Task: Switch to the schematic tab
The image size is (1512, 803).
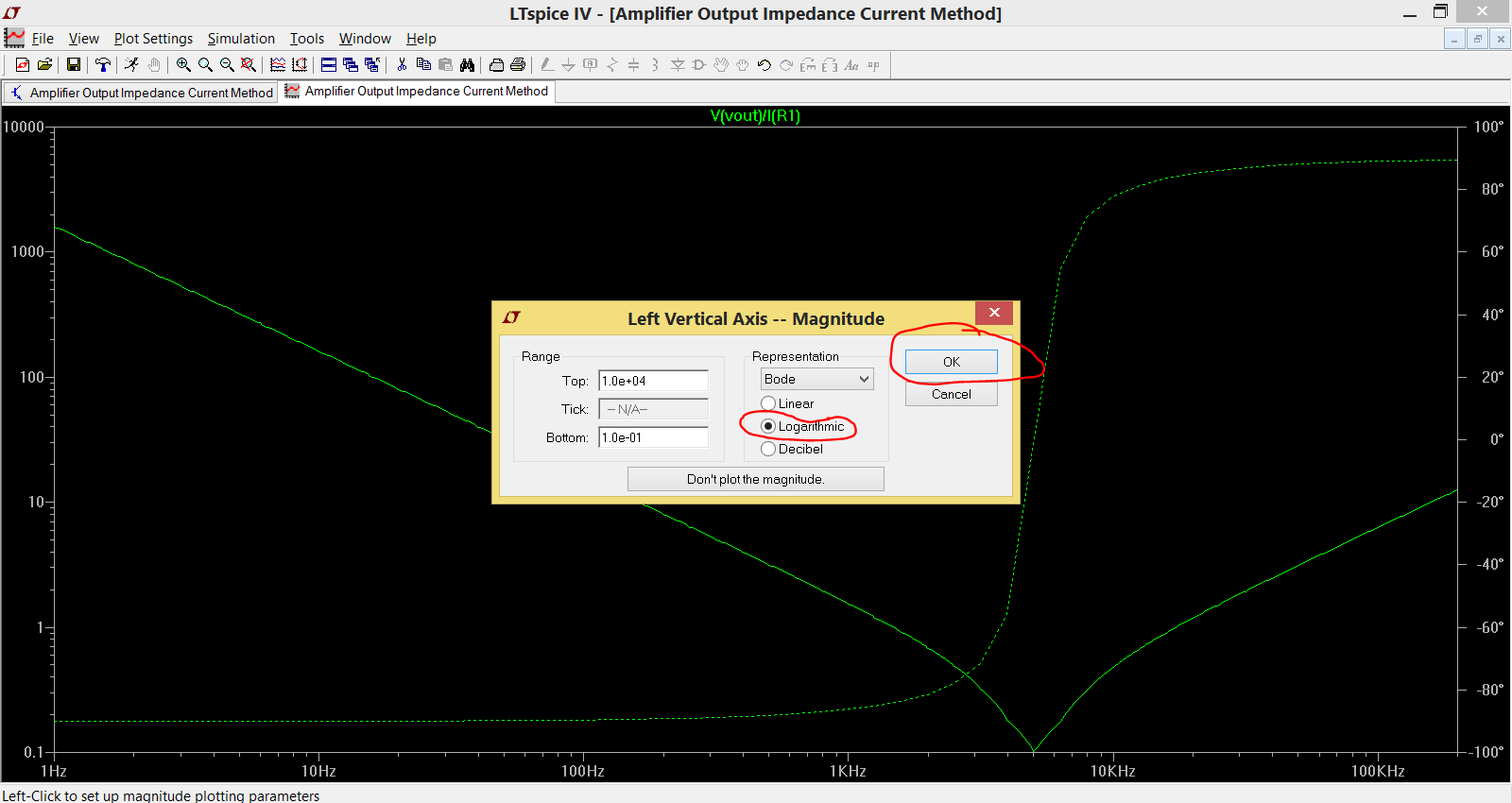Action: tap(141, 93)
